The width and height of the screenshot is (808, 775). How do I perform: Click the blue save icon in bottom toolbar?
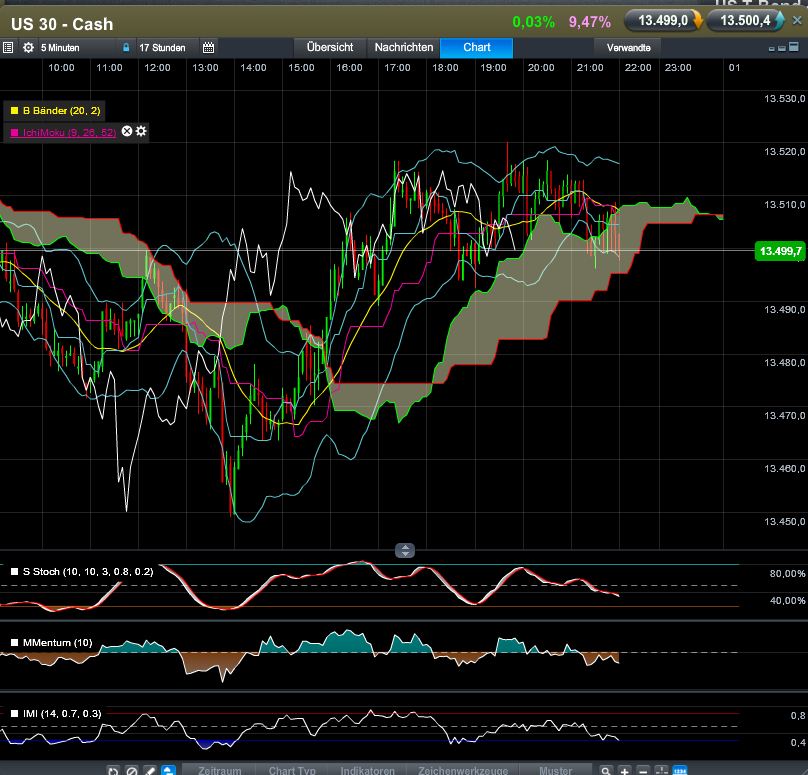click(168, 770)
